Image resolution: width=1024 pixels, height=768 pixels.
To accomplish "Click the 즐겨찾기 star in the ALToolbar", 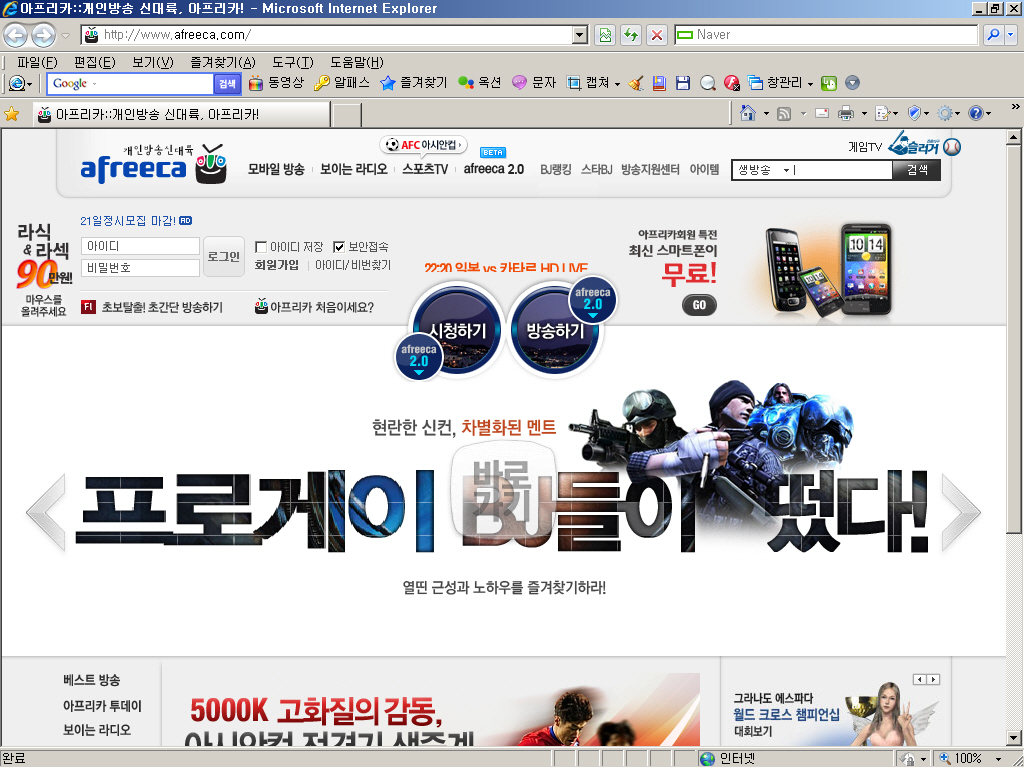I will click(388, 83).
